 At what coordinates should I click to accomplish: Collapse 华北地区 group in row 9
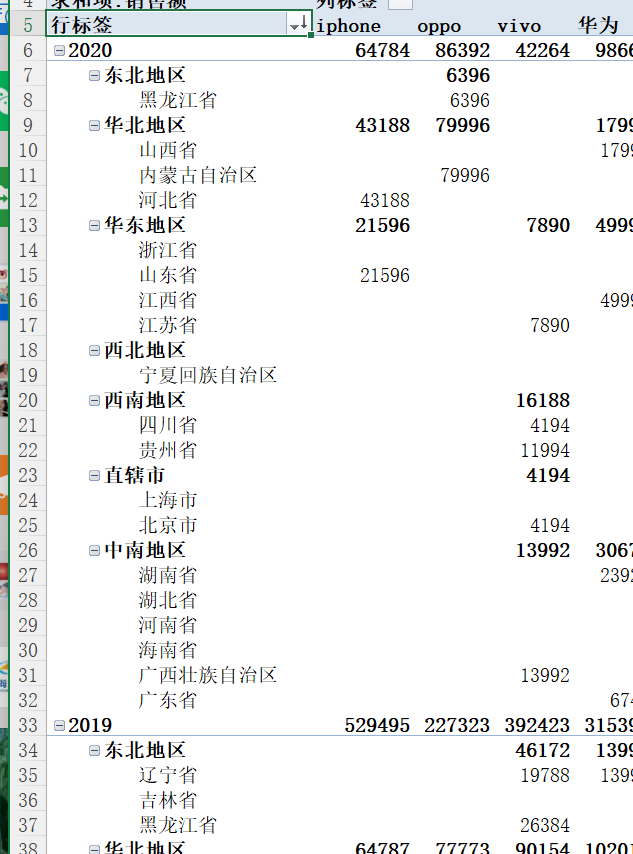coord(94,126)
